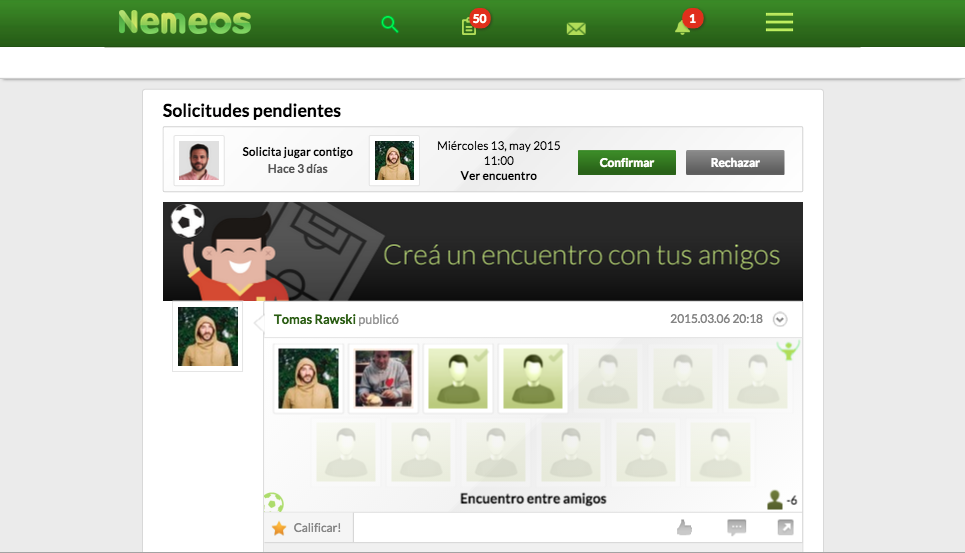
Task: Click the Nemeos logo
Action: (185, 23)
